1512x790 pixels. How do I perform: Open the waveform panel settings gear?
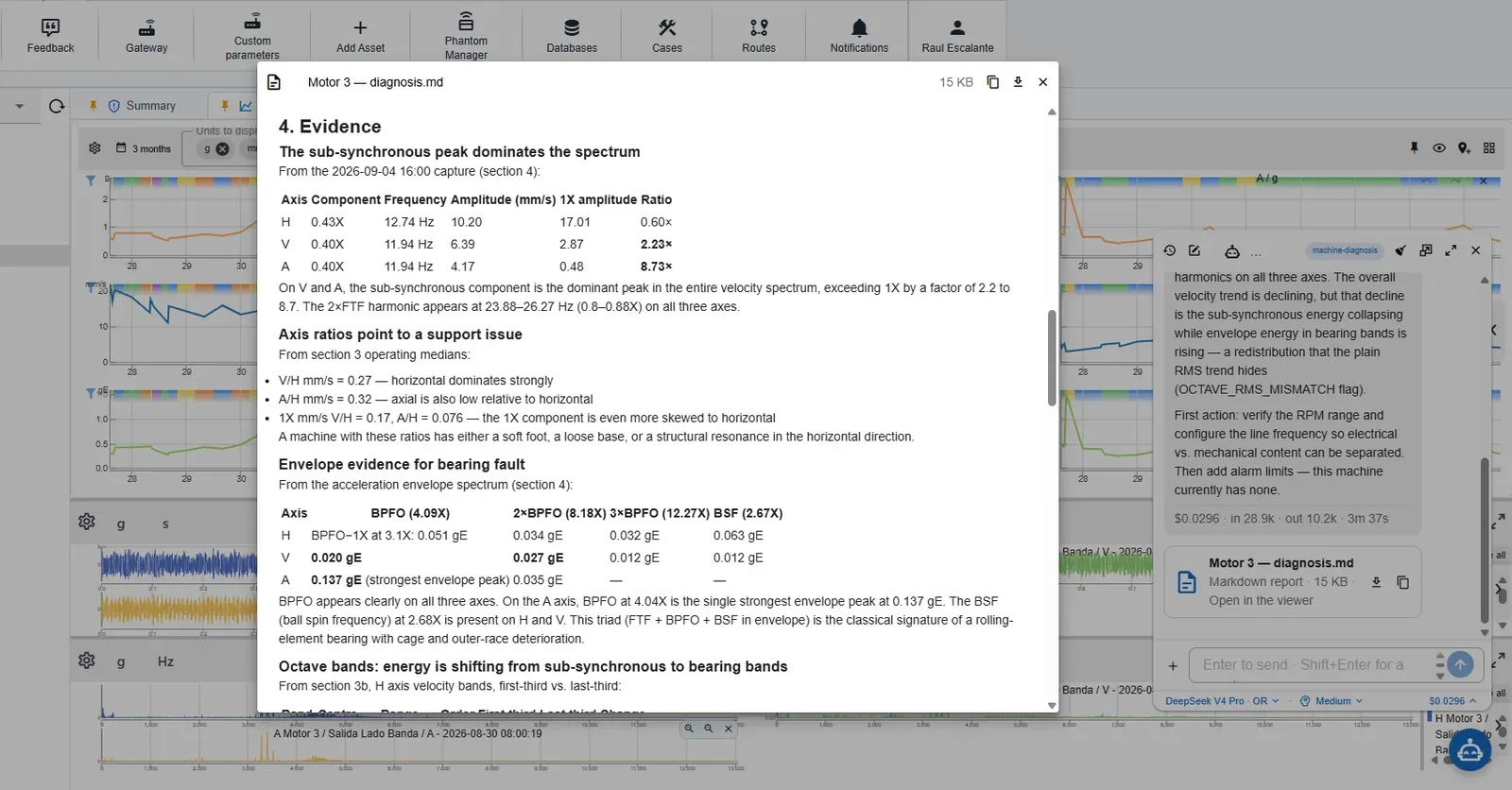[x=87, y=522]
